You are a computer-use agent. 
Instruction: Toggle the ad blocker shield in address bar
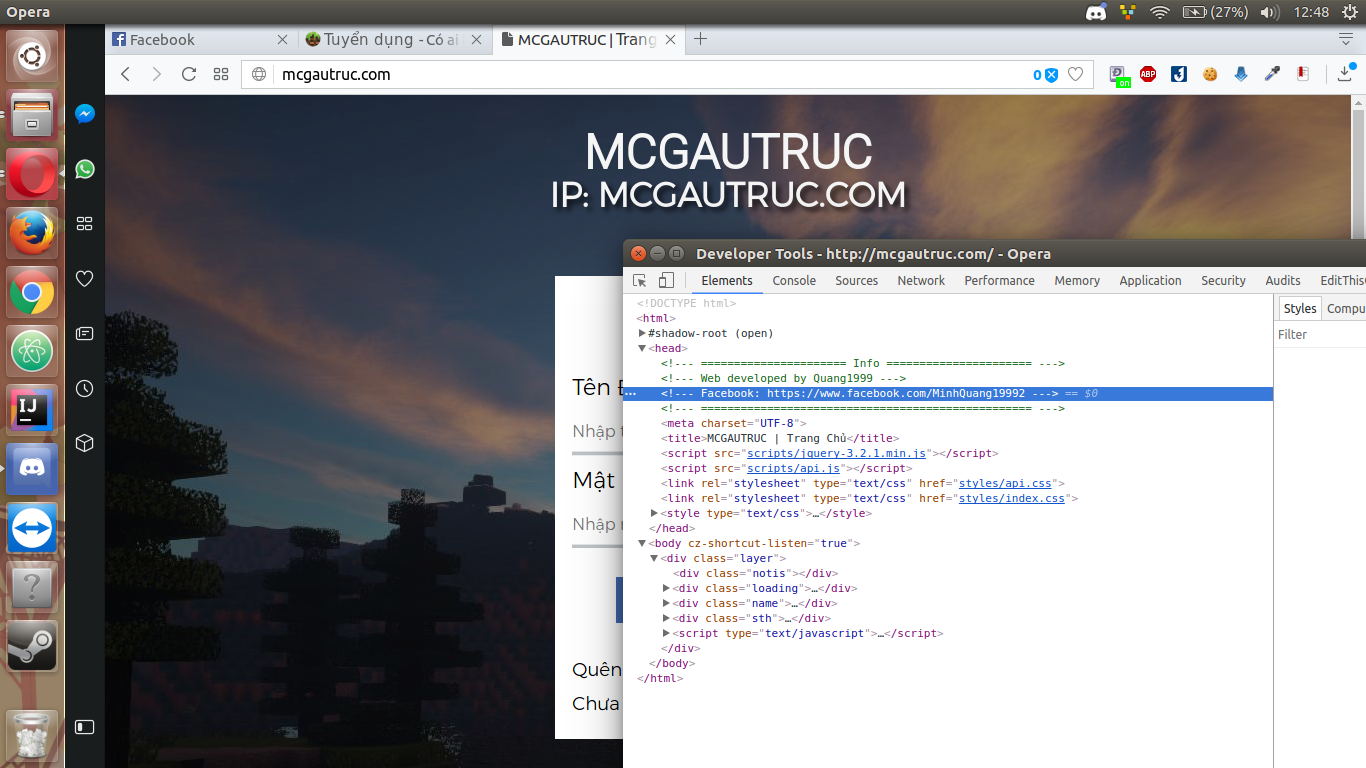point(1051,74)
